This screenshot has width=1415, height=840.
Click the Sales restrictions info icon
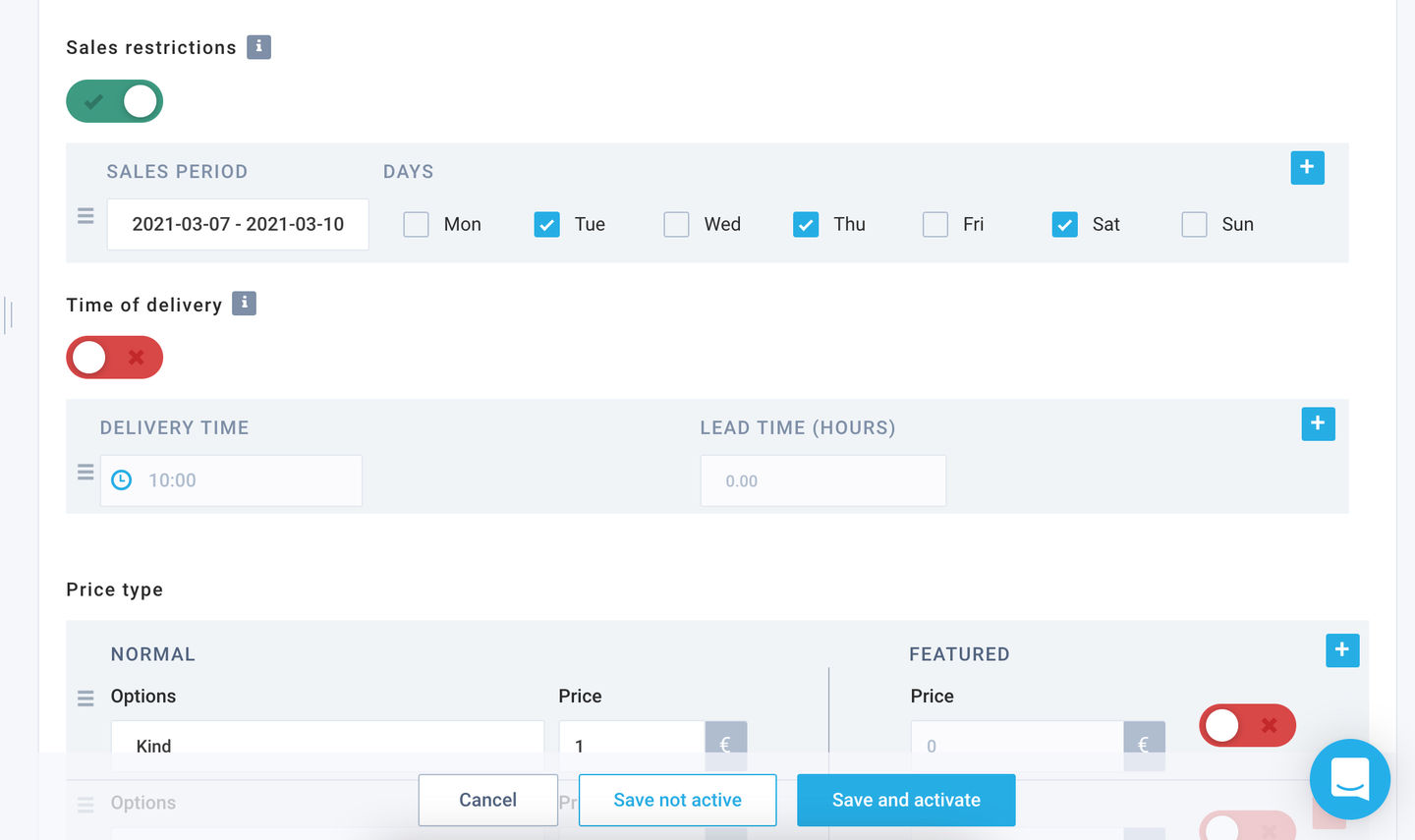point(258,46)
